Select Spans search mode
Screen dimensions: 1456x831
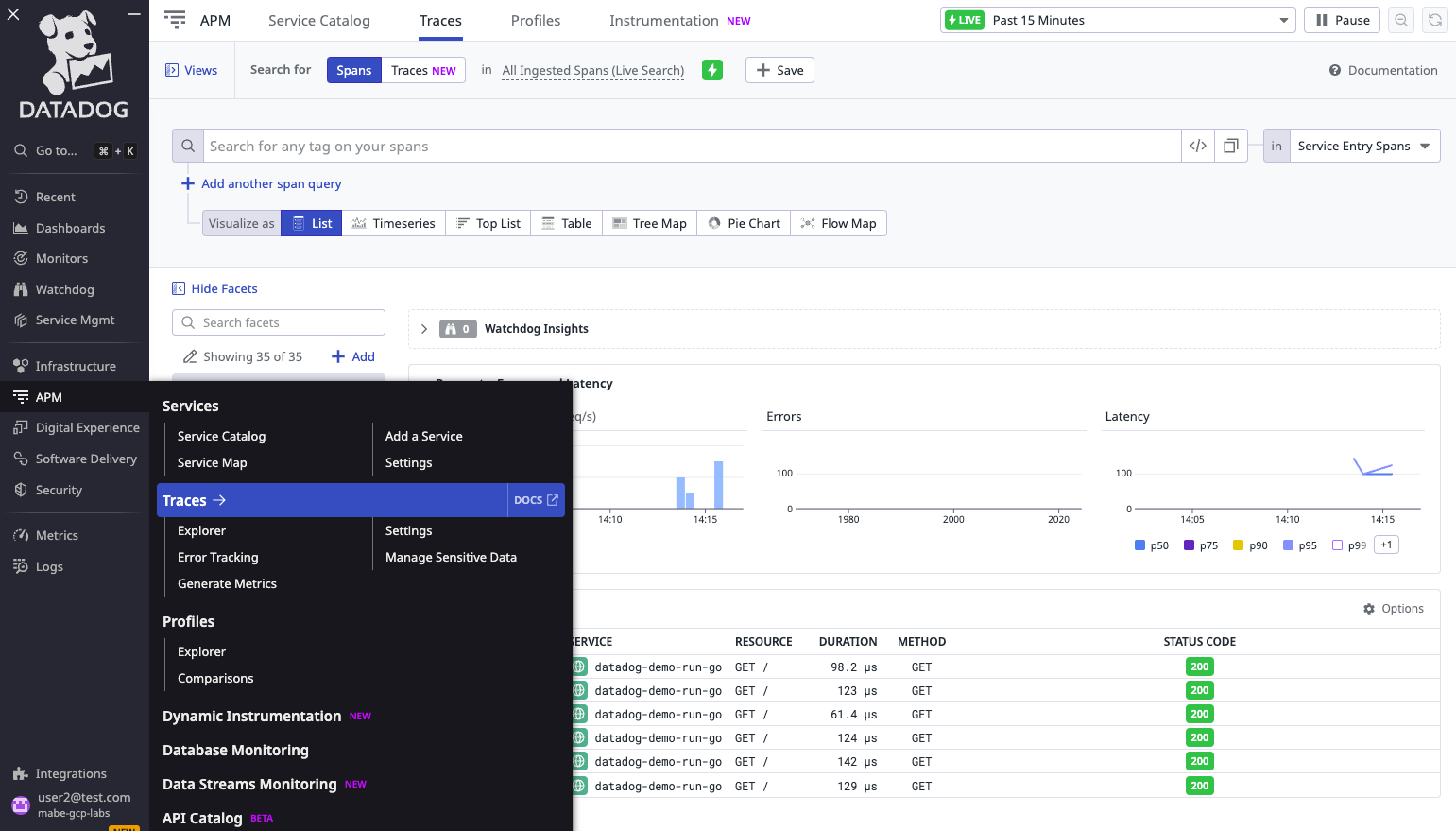point(354,70)
